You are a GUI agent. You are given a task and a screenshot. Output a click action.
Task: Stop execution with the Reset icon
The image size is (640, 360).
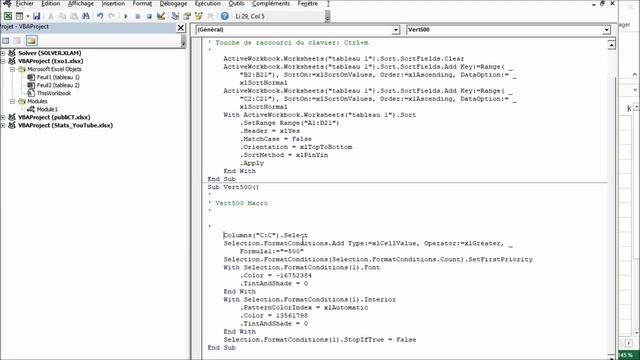click(149, 16)
